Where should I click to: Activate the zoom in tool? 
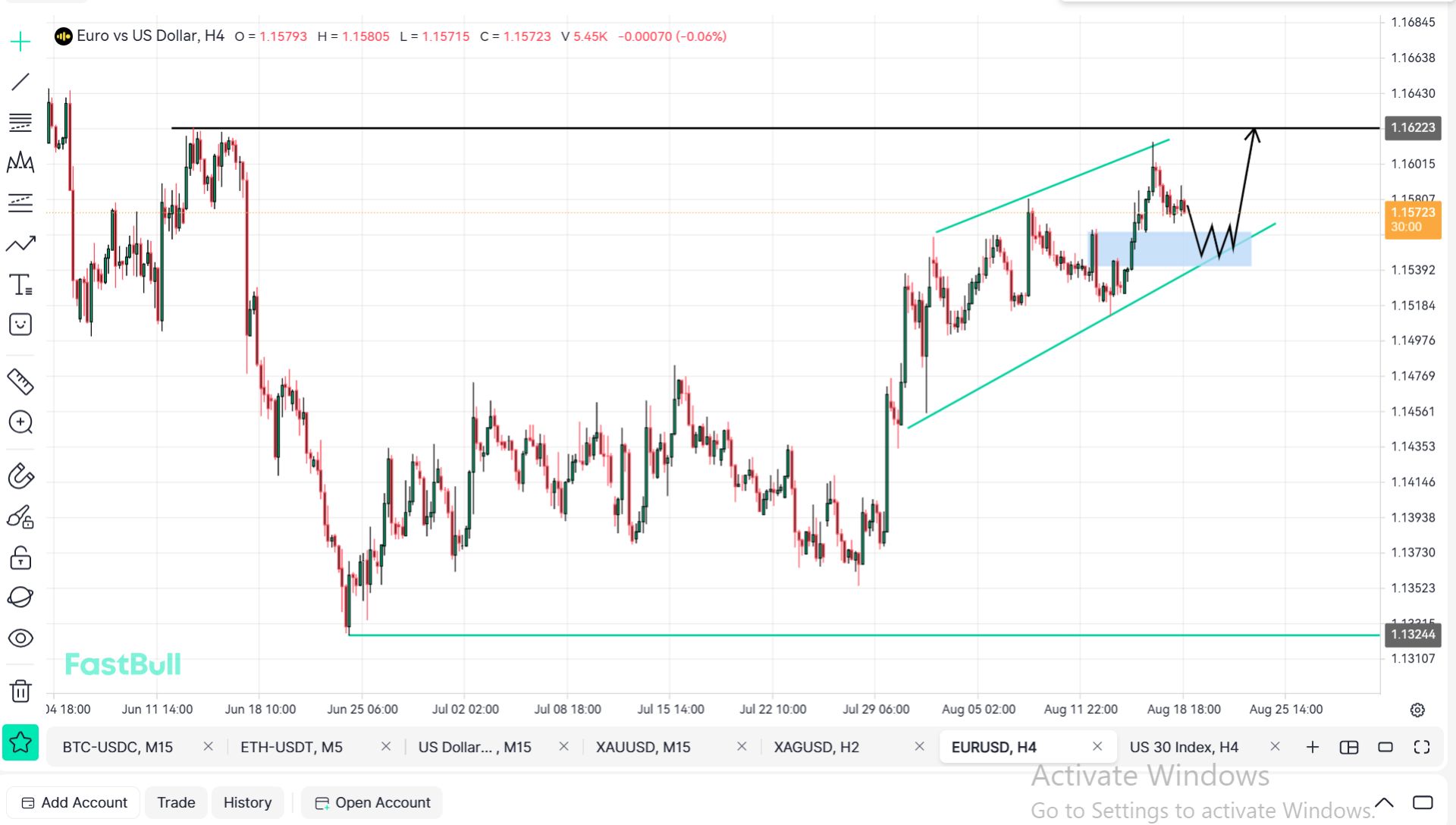(x=20, y=422)
